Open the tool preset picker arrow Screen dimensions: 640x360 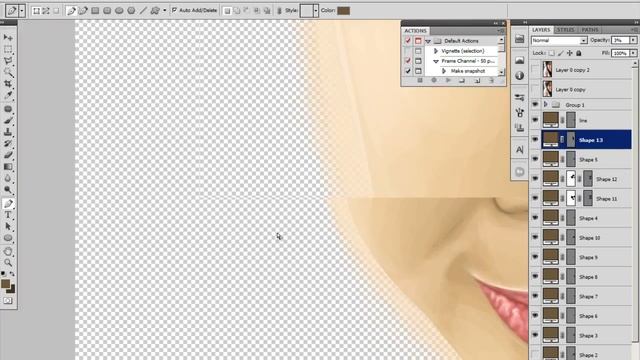(22, 11)
